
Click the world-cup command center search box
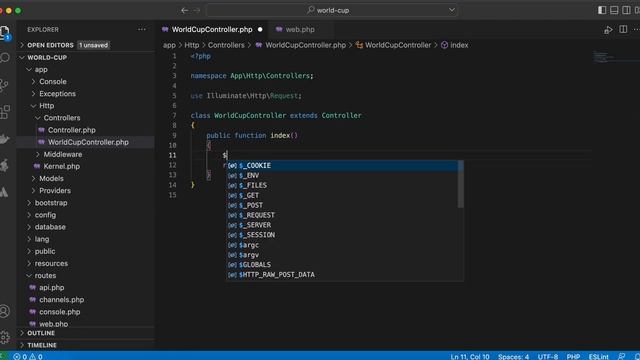(x=331, y=10)
